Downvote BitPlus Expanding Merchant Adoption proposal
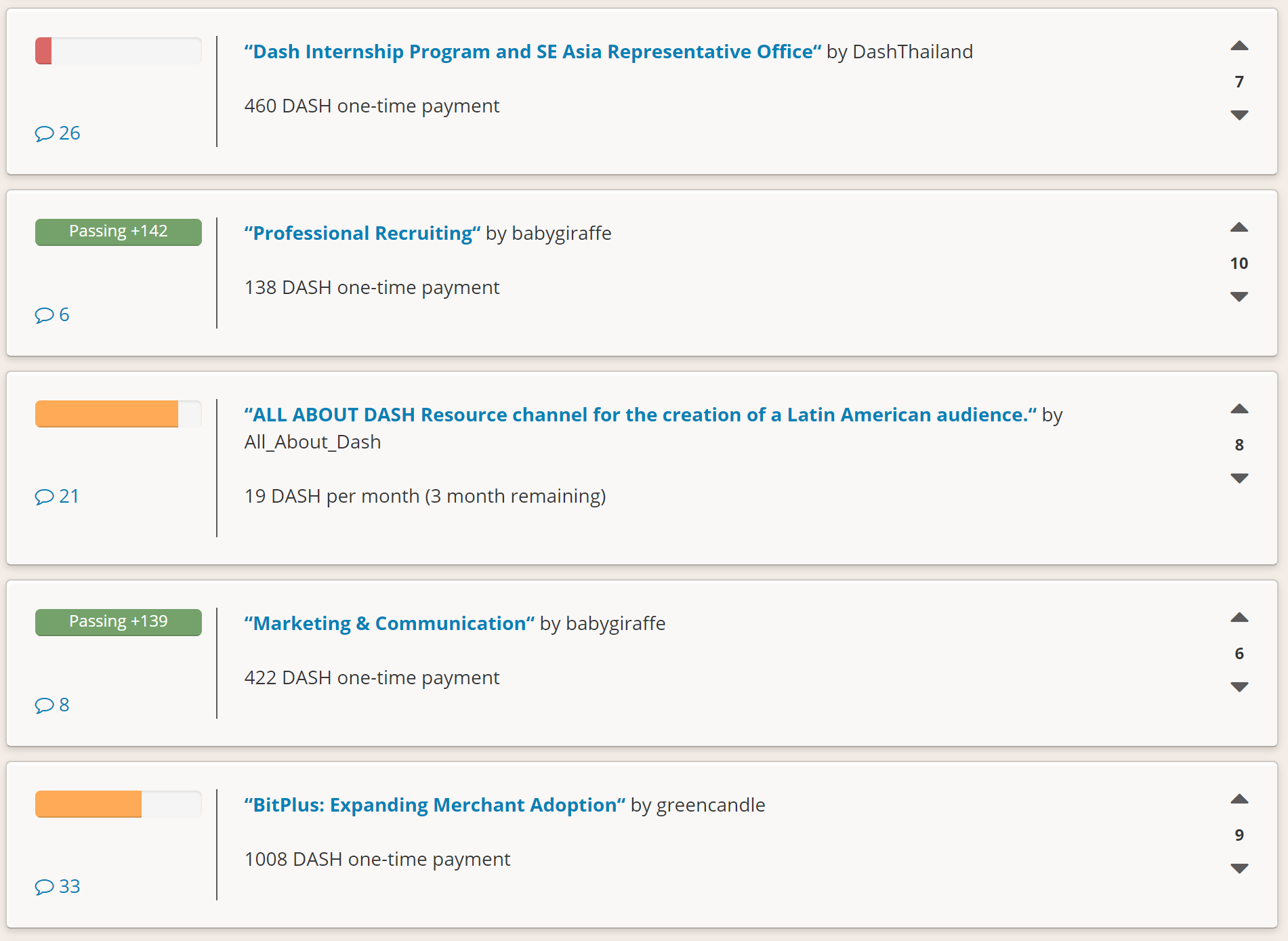Screen dimensions: 1288x941 tap(1239, 869)
